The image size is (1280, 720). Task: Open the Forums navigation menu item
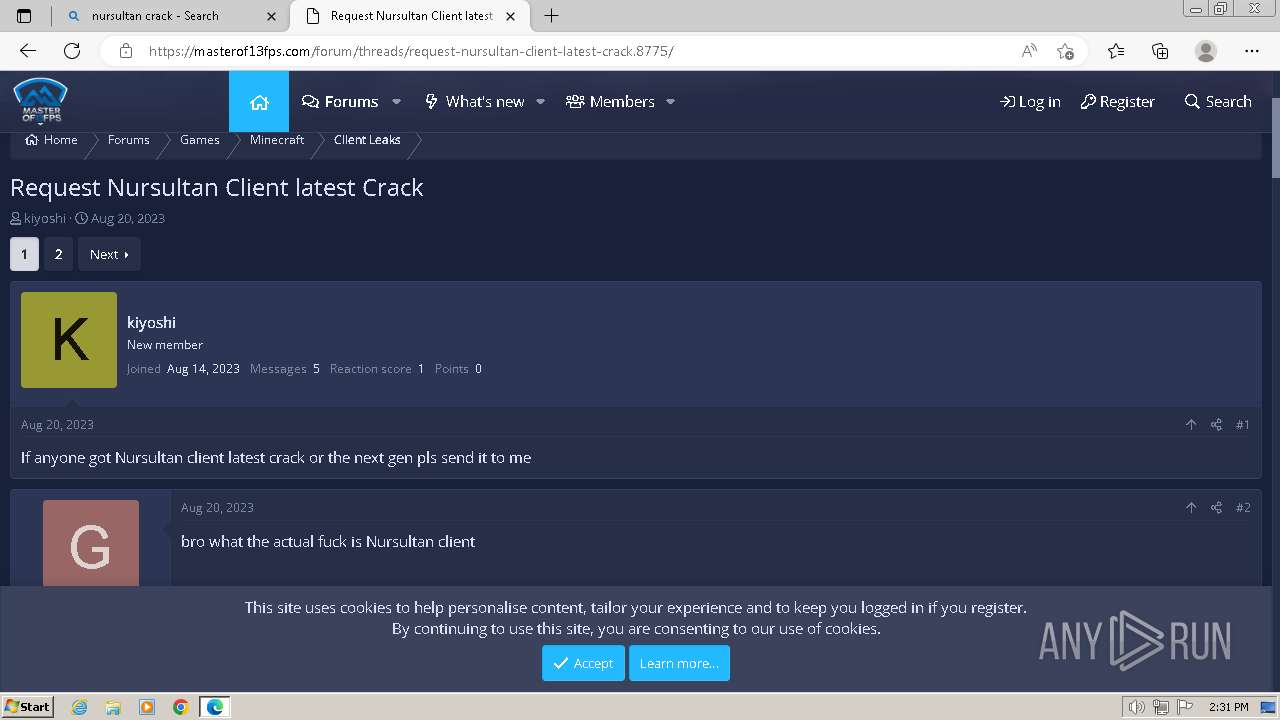pos(340,102)
